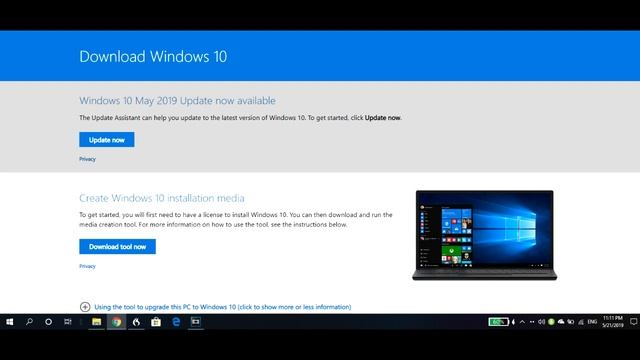The width and height of the screenshot is (640, 360).
Task: Switch to Google Chrome on taskbar
Action: pyautogui.click(x=117, y=322)
